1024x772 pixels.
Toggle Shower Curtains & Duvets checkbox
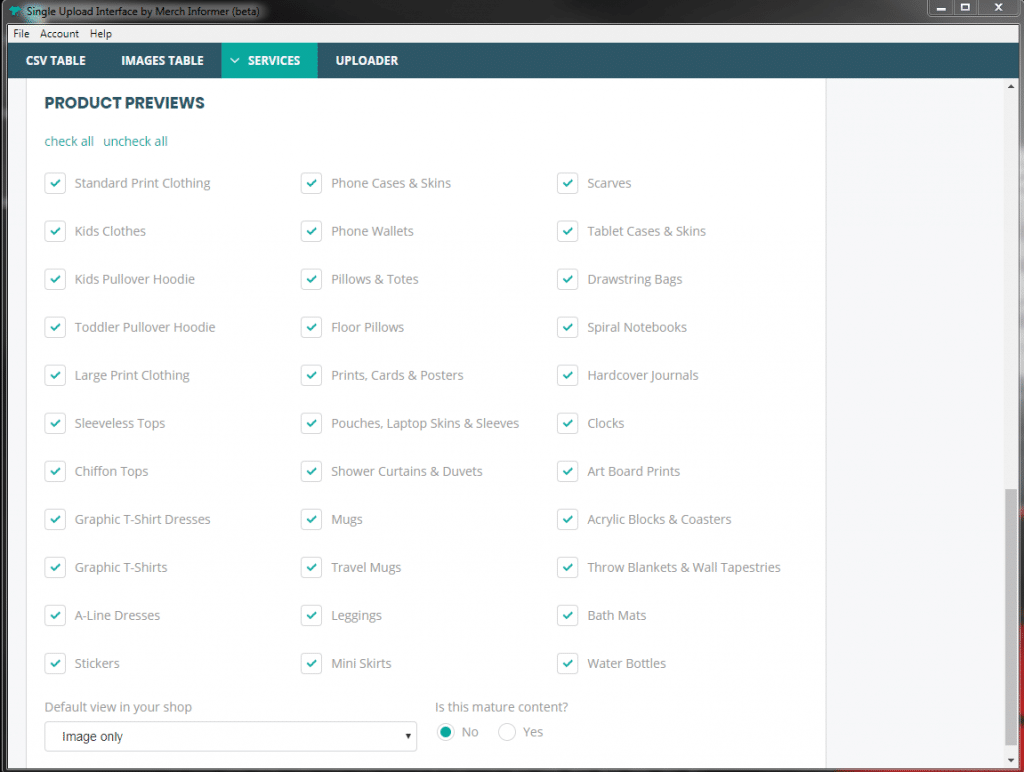312,471
